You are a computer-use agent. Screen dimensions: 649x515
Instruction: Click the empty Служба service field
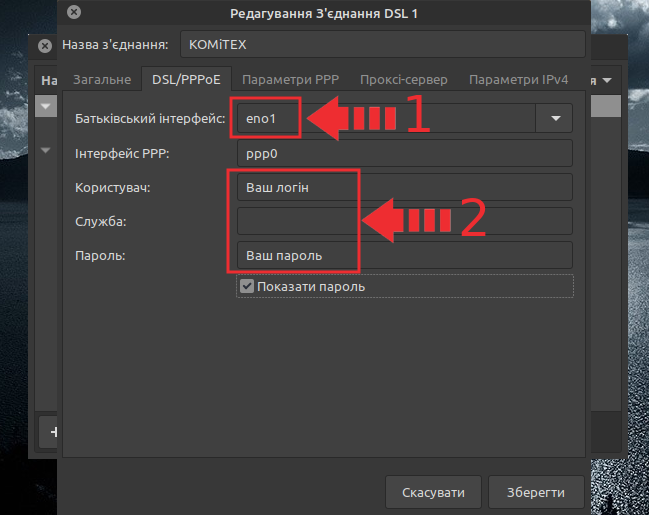pyautogui.click(x=405, y=221)
